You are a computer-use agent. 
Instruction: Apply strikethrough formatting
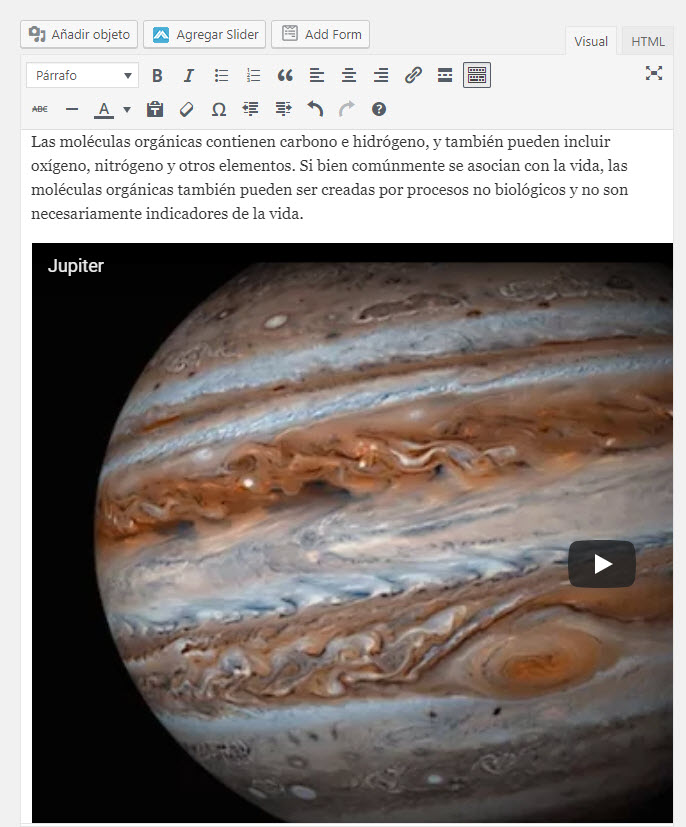coord(40,109)
